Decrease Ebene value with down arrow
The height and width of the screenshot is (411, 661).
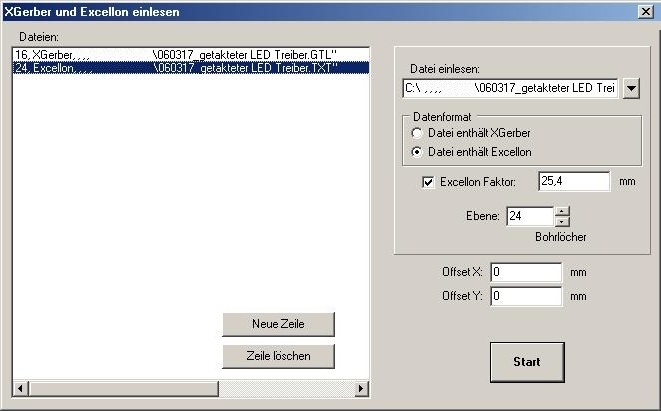561,221
